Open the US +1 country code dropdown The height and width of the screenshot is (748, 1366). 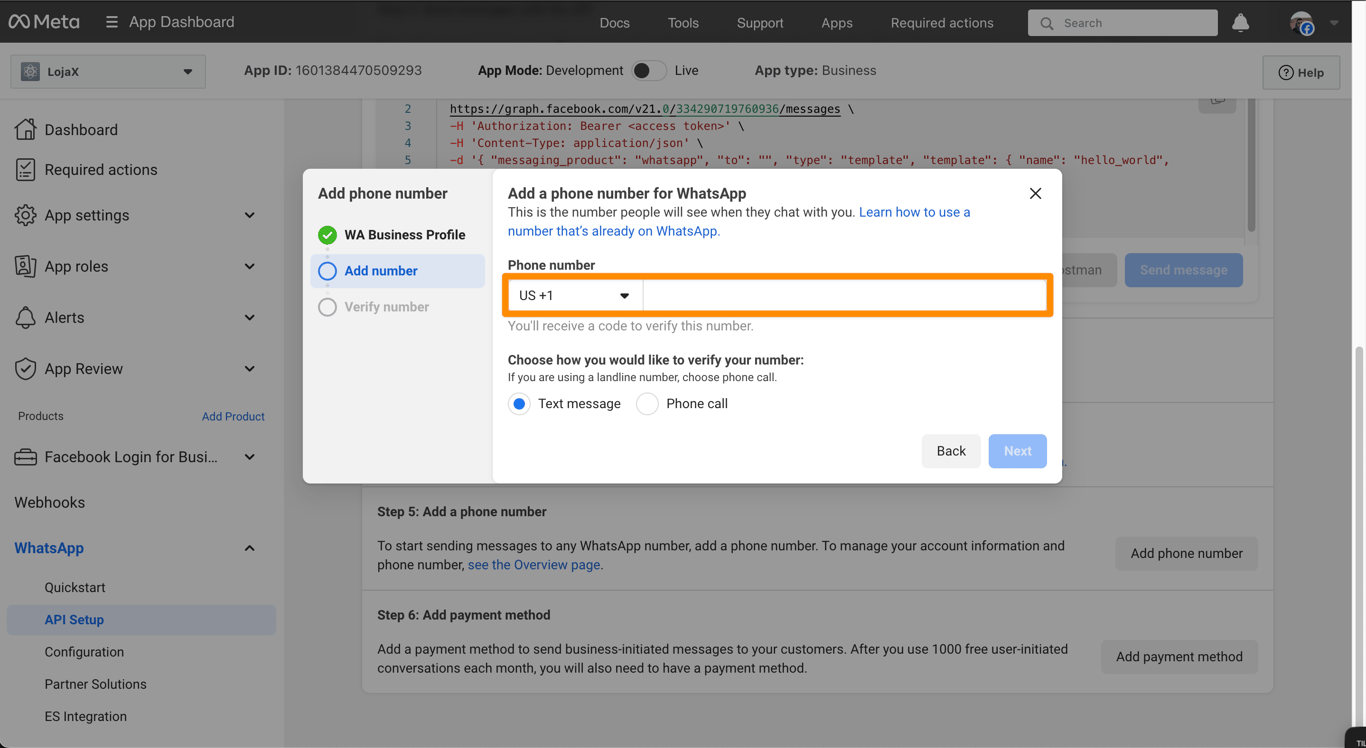coord(575,296)
